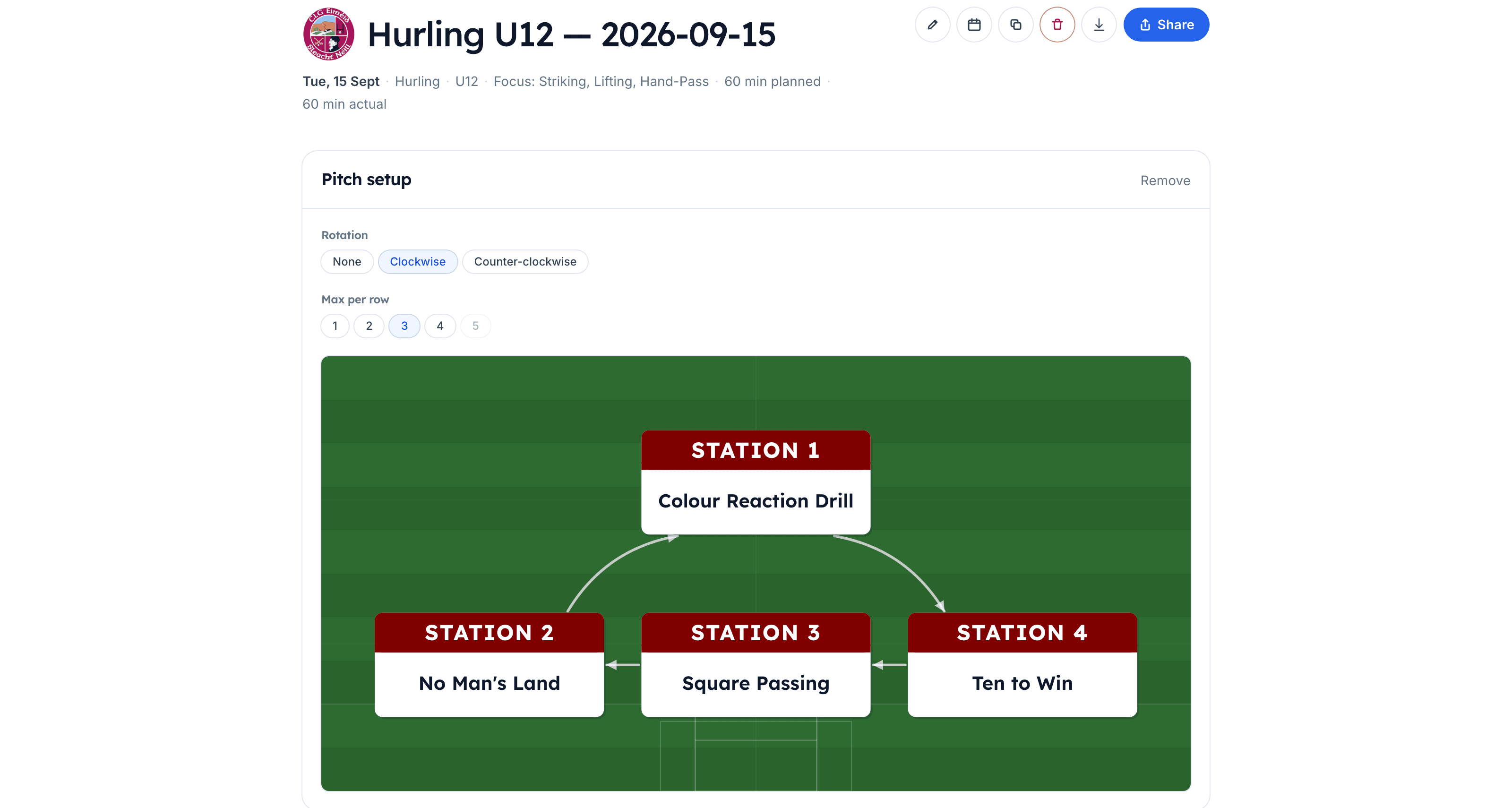Set max per row to 5

(x=475, y=326)
